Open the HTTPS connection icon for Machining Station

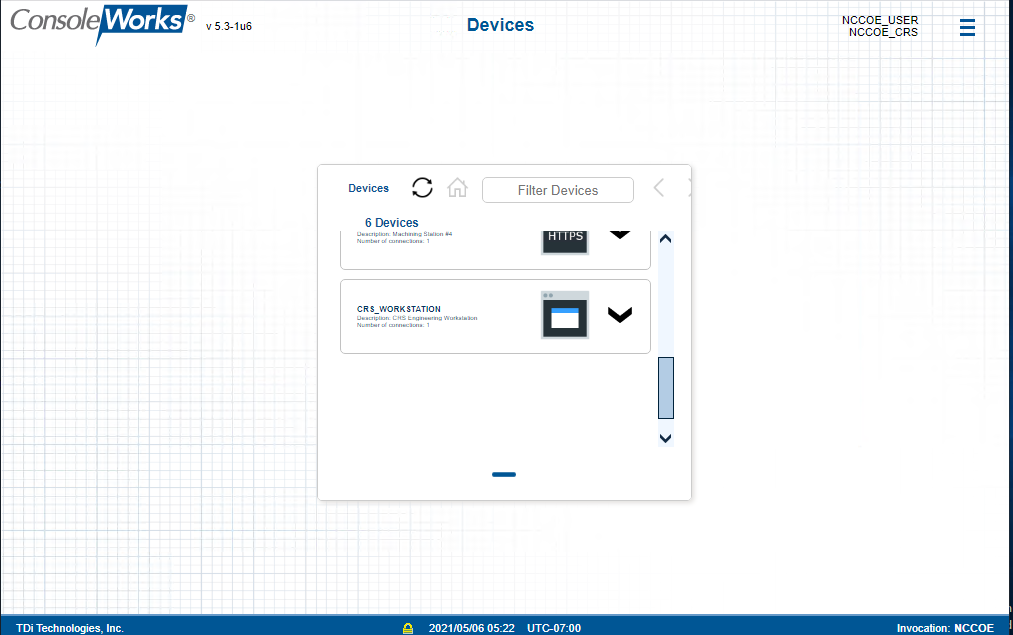[x=565, y=242]
